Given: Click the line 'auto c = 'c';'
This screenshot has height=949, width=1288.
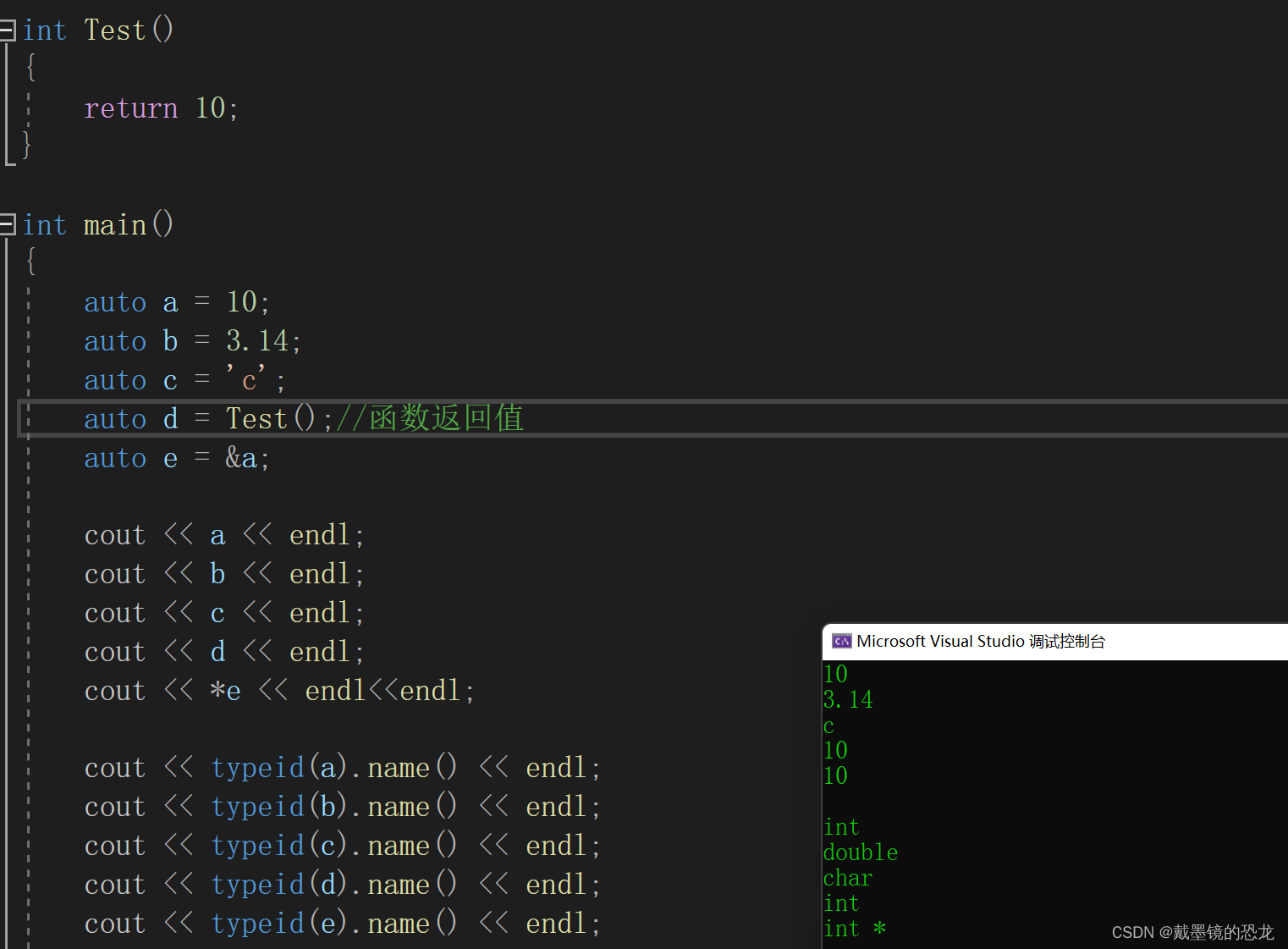Looking at the screenshot, I should click(x=184, y=380).
